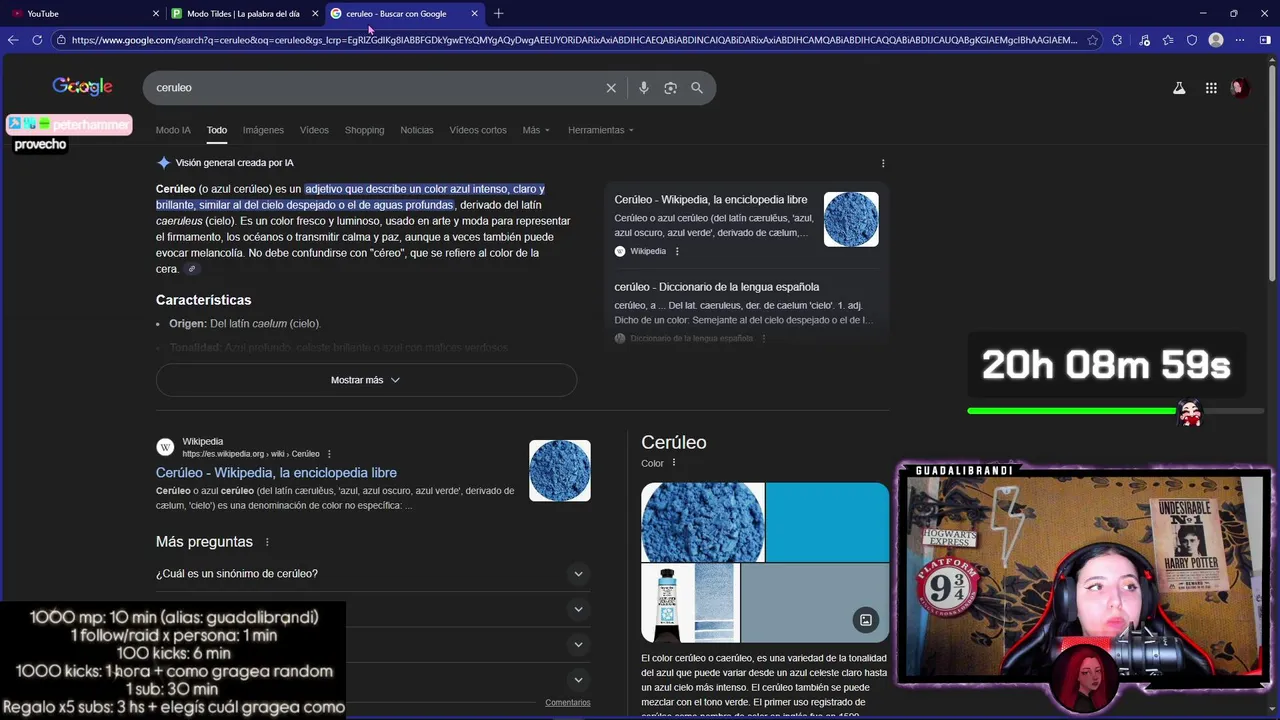The image size is (1280, 720).
Task: Open the browser profile avatar
Action: [1216, 40]
